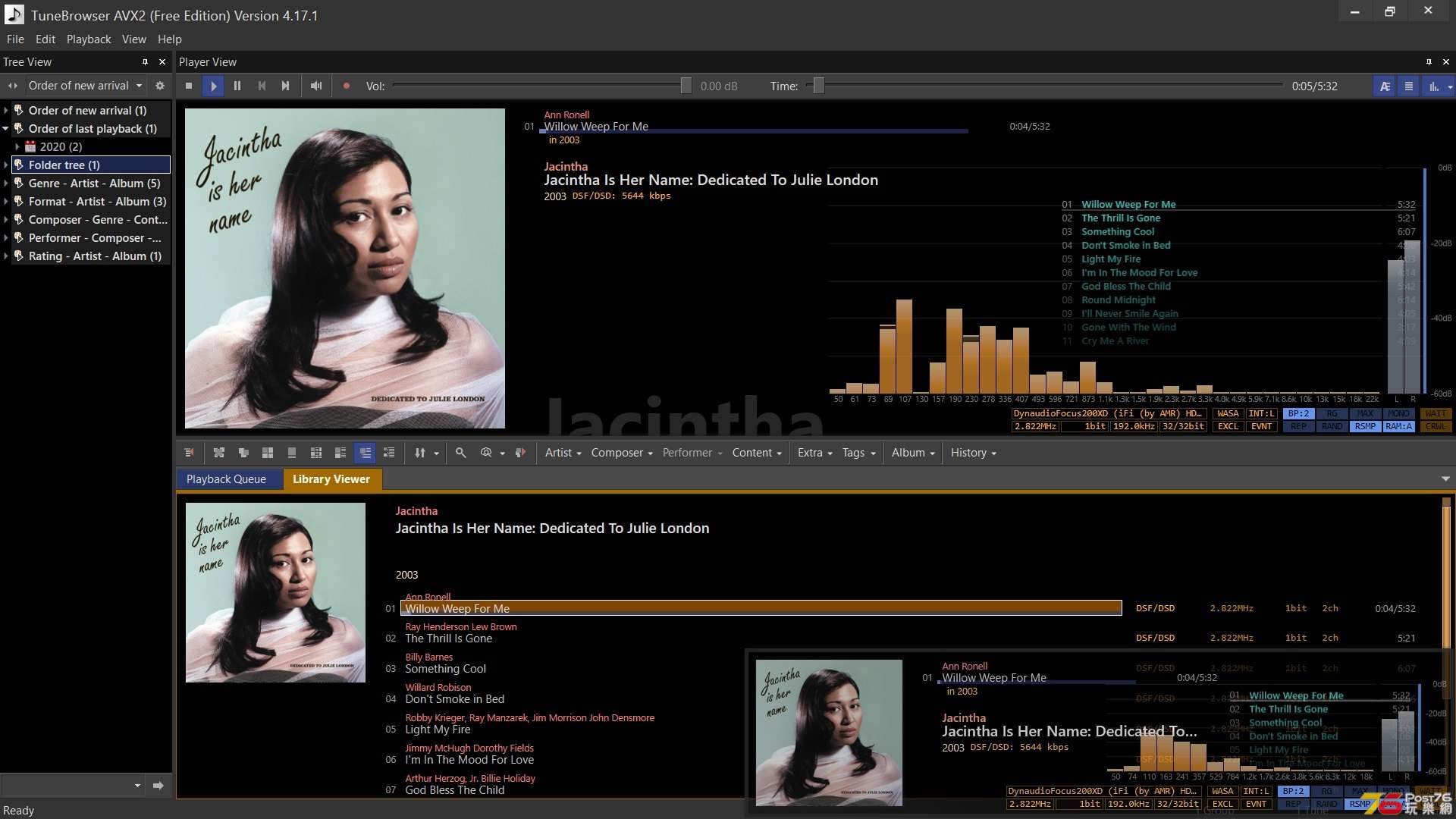Screen dimensions: 1456x819
Task: Select Folder tree (1) item
Action: 89,165
